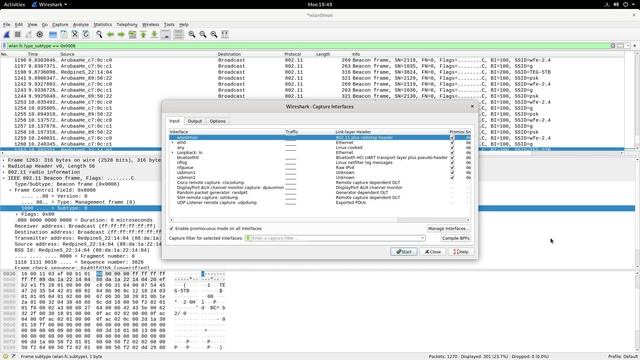This screenshot has height=360, width=640.
Task: Reset text zoom to normal size from the toolbar
Action: (214, 35)
